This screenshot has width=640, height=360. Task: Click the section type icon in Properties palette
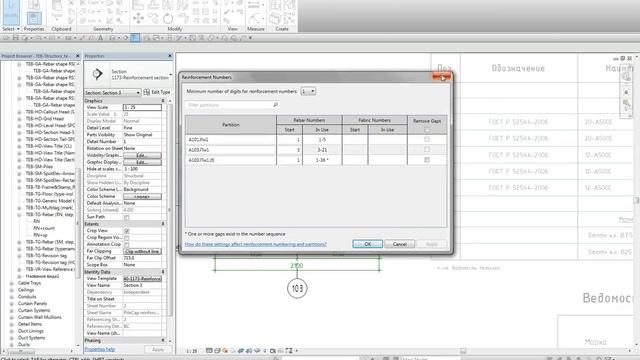pos(97,74)
